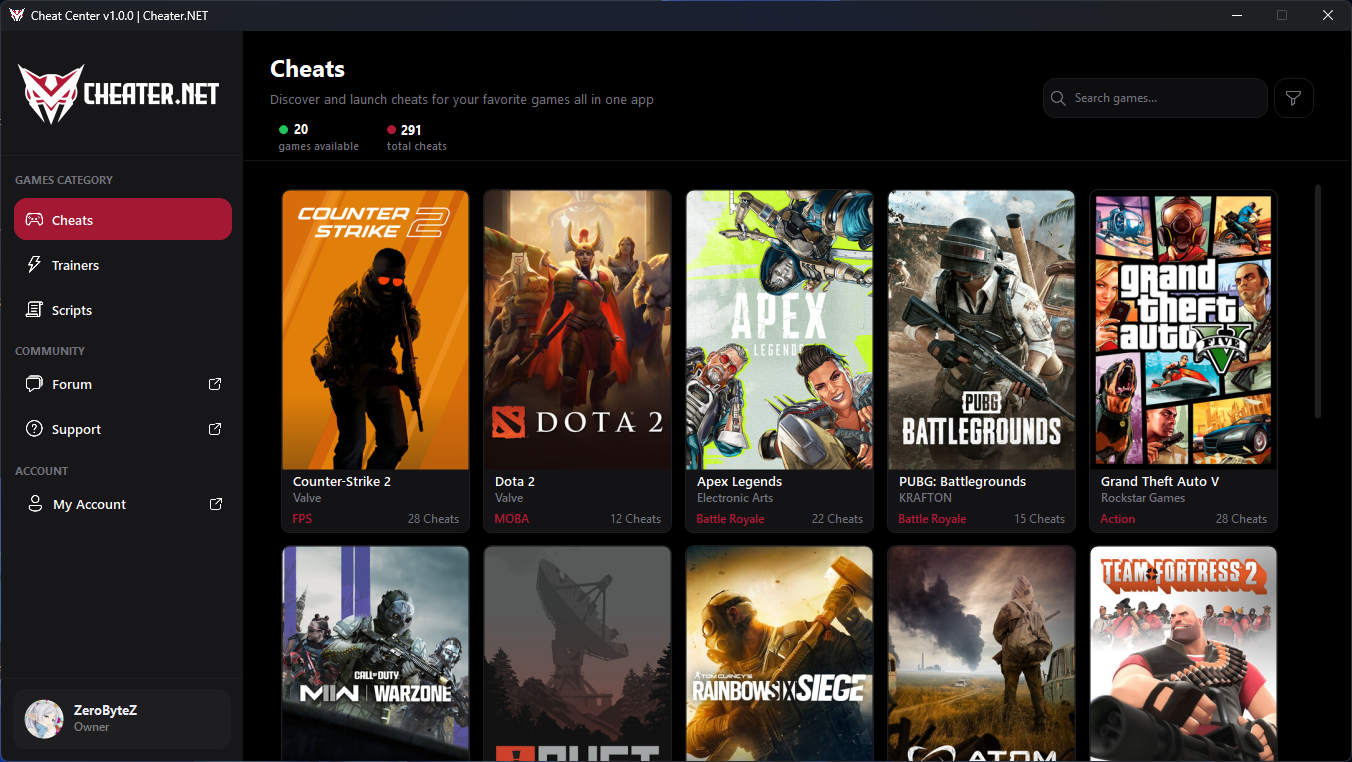
Task: Open PUBG Battlegrounds cover art
Action: point(981,330)
